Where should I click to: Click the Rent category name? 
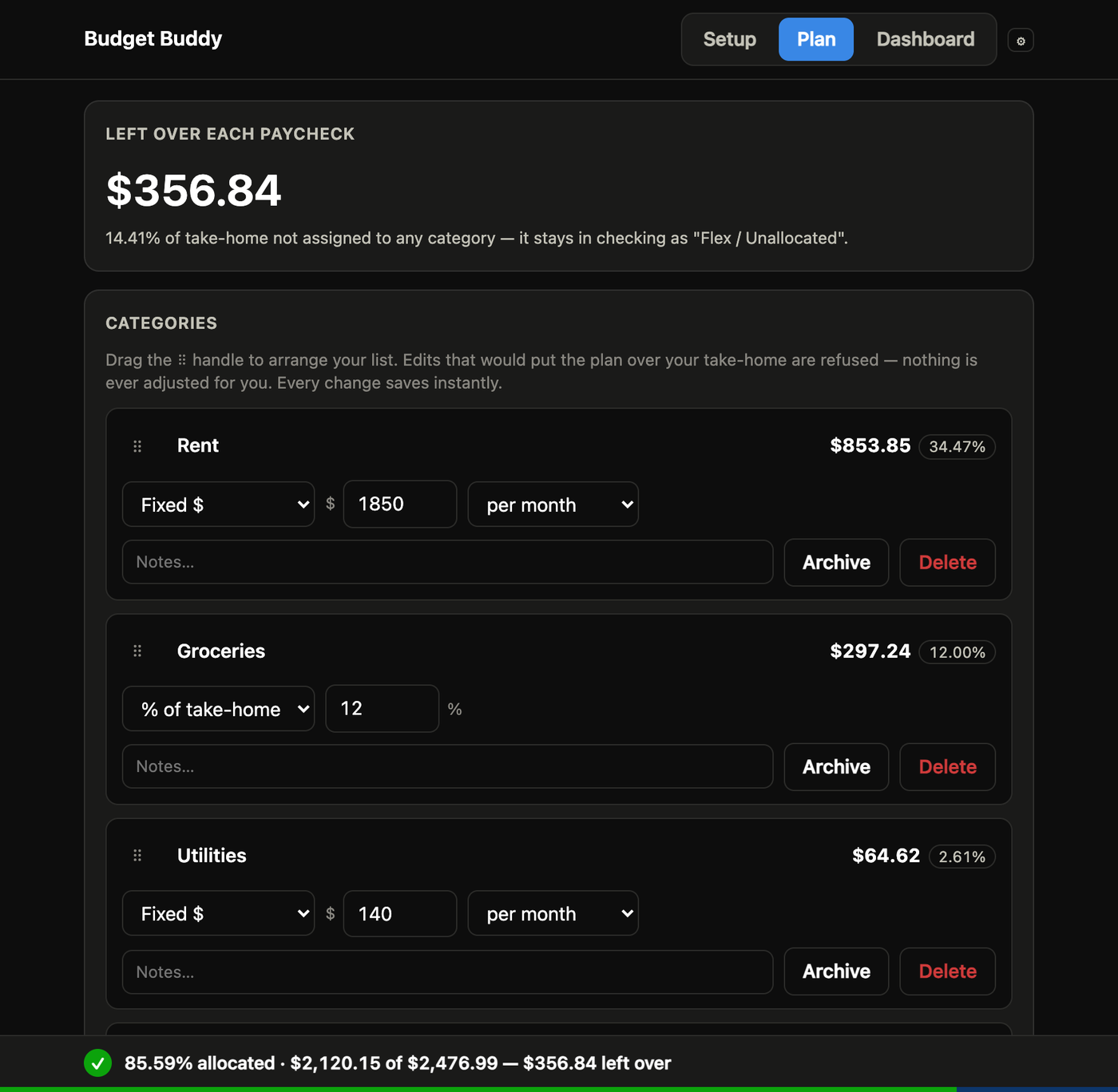click(x=198, y=445)
